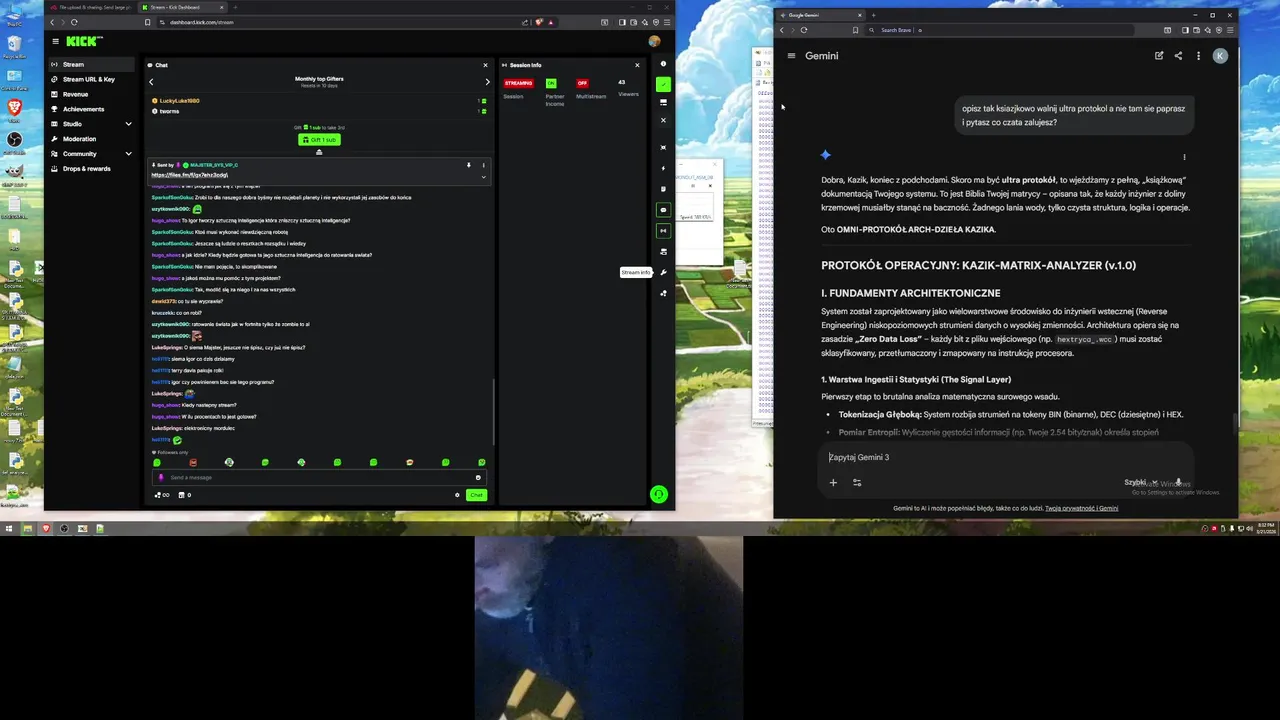Click the lightning bolt toolbar icon
Image resolution: width=1280 pixels, height=720 pixels.
[x=663, y=168]
